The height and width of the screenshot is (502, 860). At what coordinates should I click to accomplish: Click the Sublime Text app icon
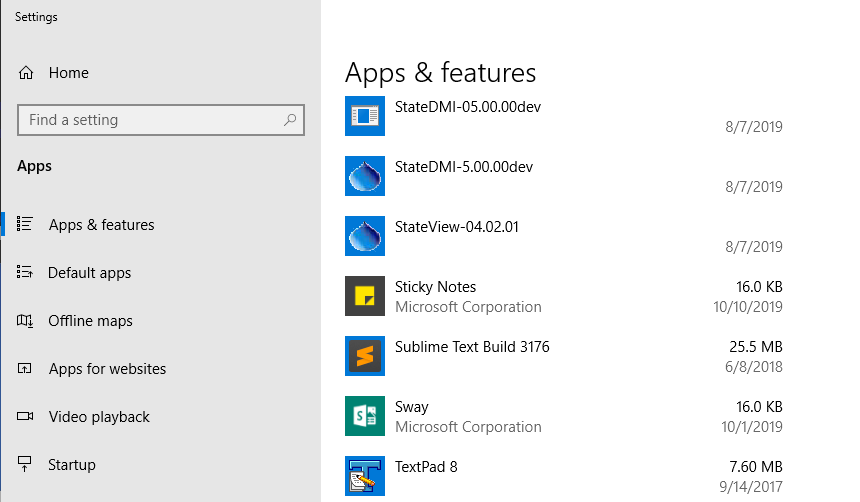(365, 356)
